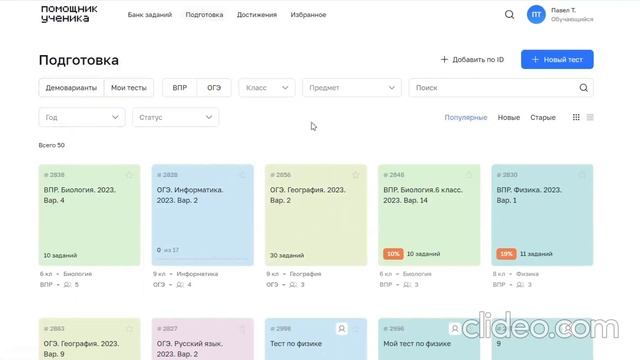
Task: Click the 10% progress badge on Биология.6 класс card
Action: tap(393, 254)
